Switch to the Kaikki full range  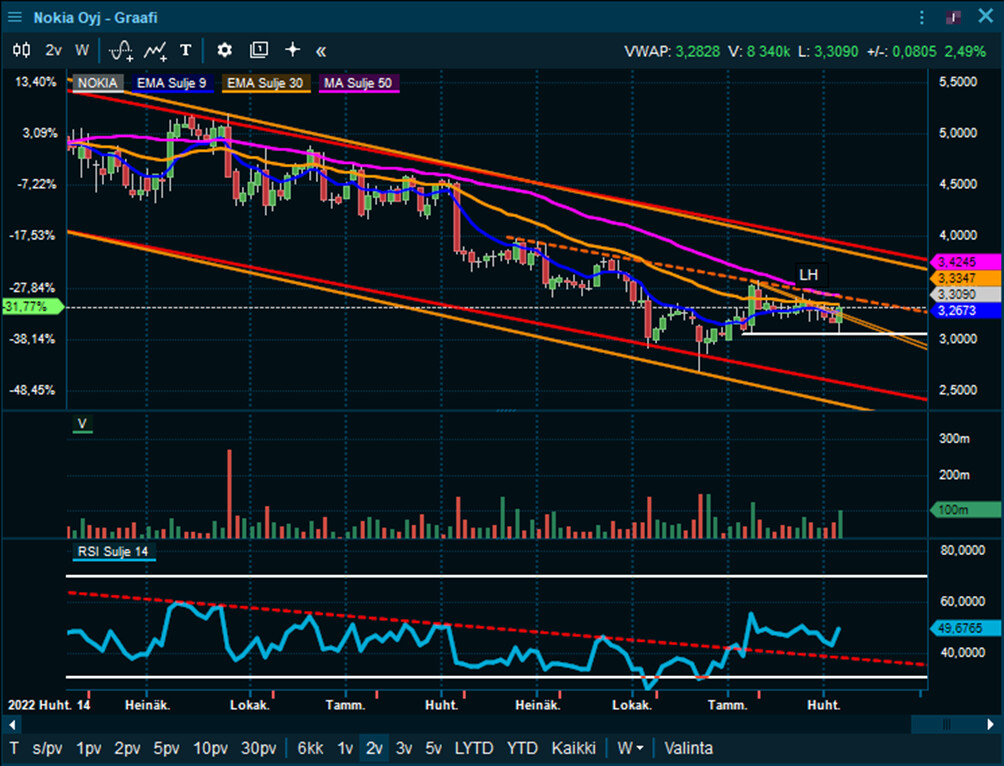[x=573, y=748]
